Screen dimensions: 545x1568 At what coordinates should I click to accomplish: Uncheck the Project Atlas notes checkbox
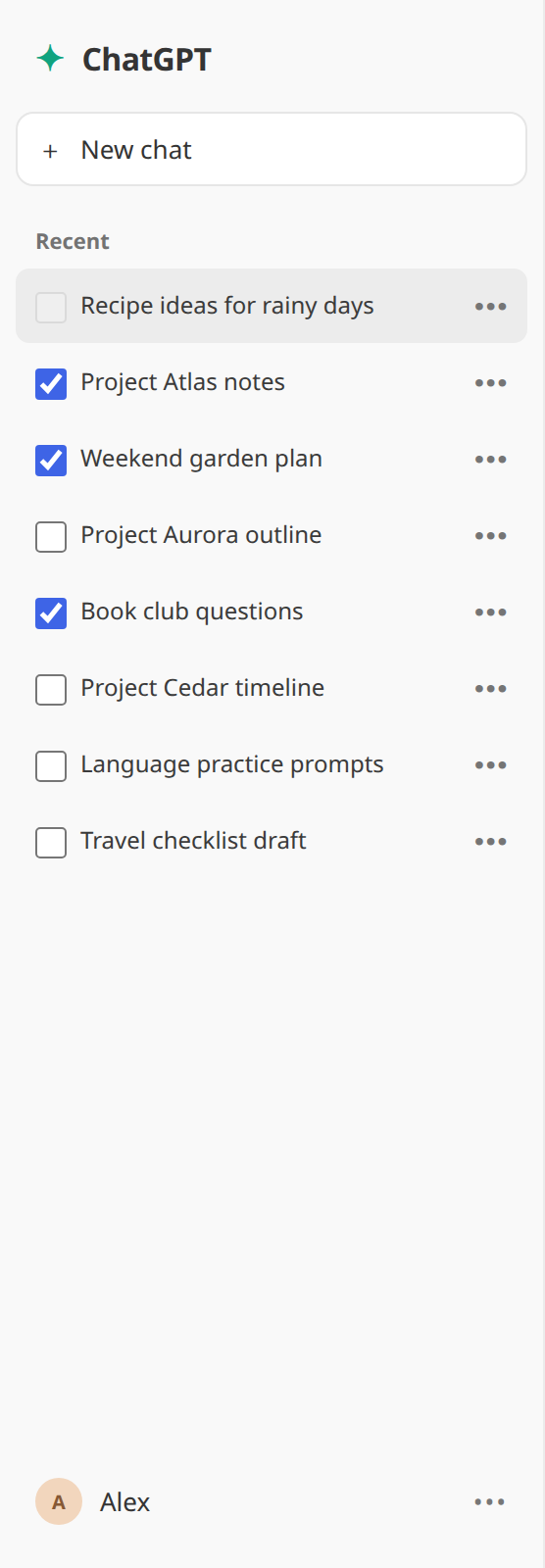(x=51, y=383)
